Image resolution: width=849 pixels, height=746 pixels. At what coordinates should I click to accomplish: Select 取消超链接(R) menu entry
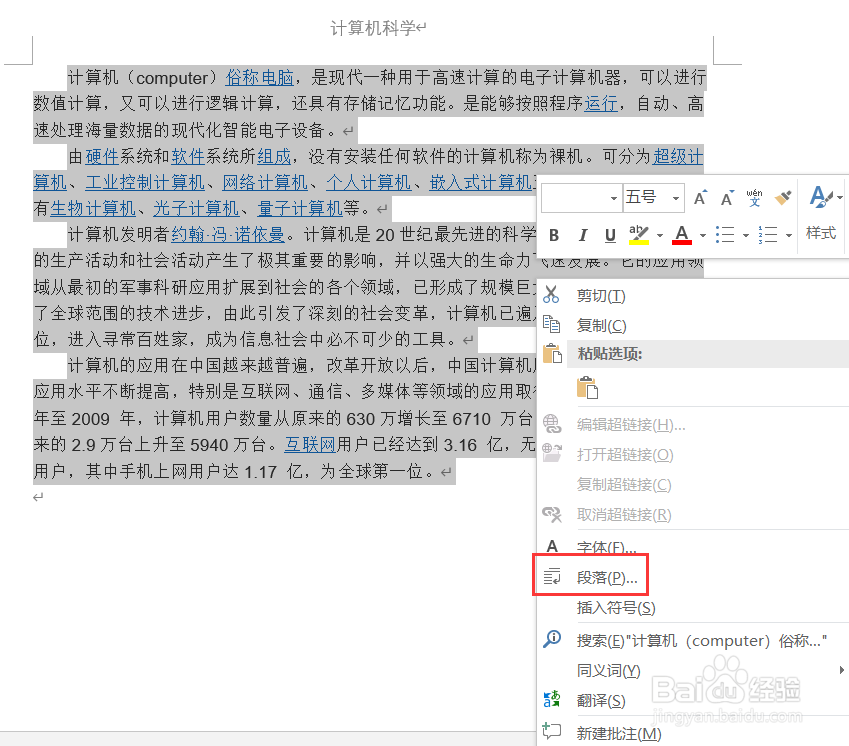point(624,514)
